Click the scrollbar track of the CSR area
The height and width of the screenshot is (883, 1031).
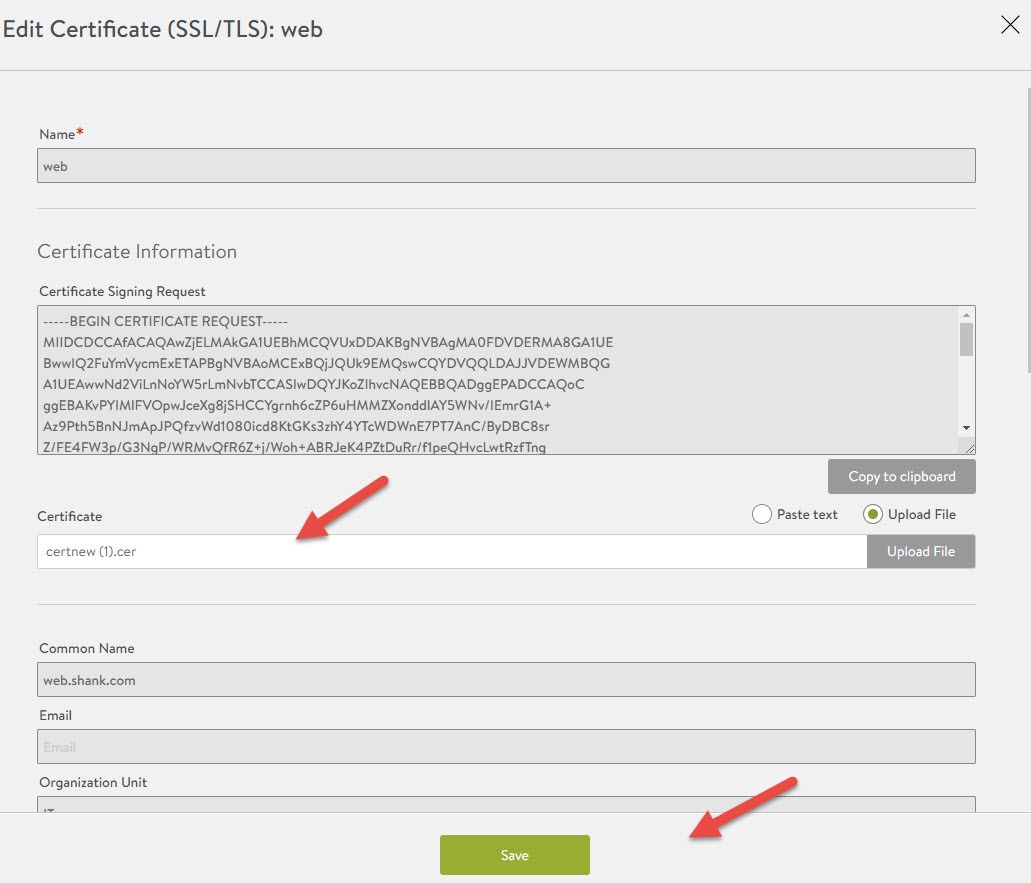click(966, 390)
